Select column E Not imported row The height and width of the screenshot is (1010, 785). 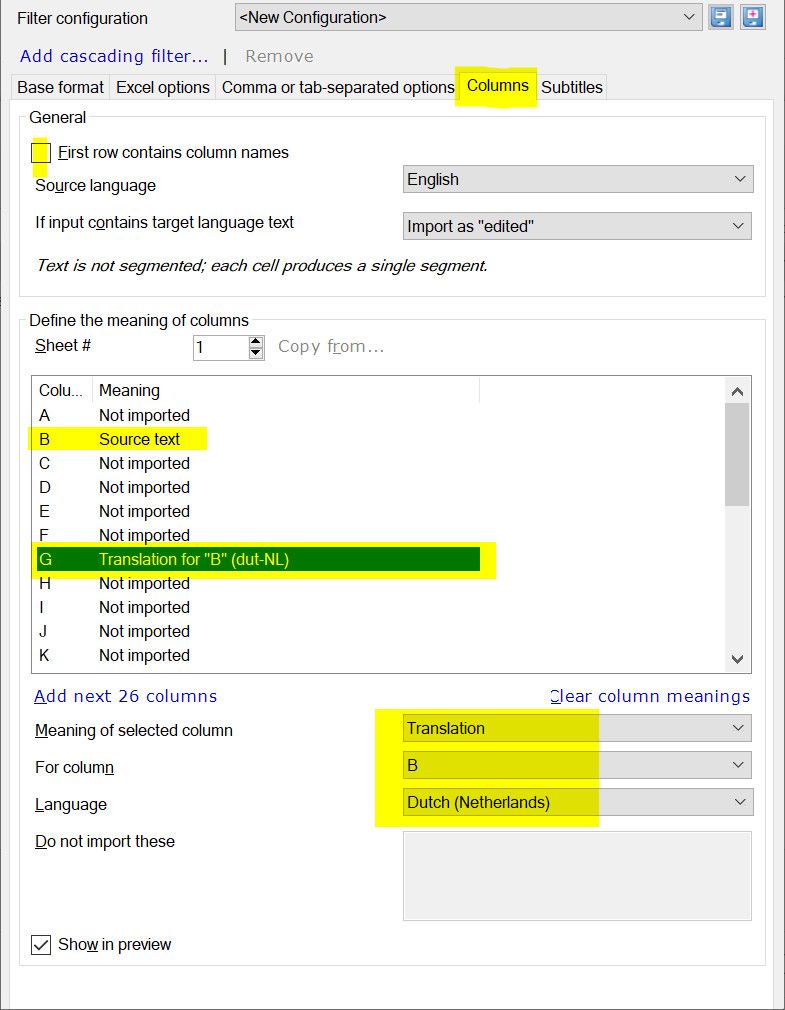[258, 511]
